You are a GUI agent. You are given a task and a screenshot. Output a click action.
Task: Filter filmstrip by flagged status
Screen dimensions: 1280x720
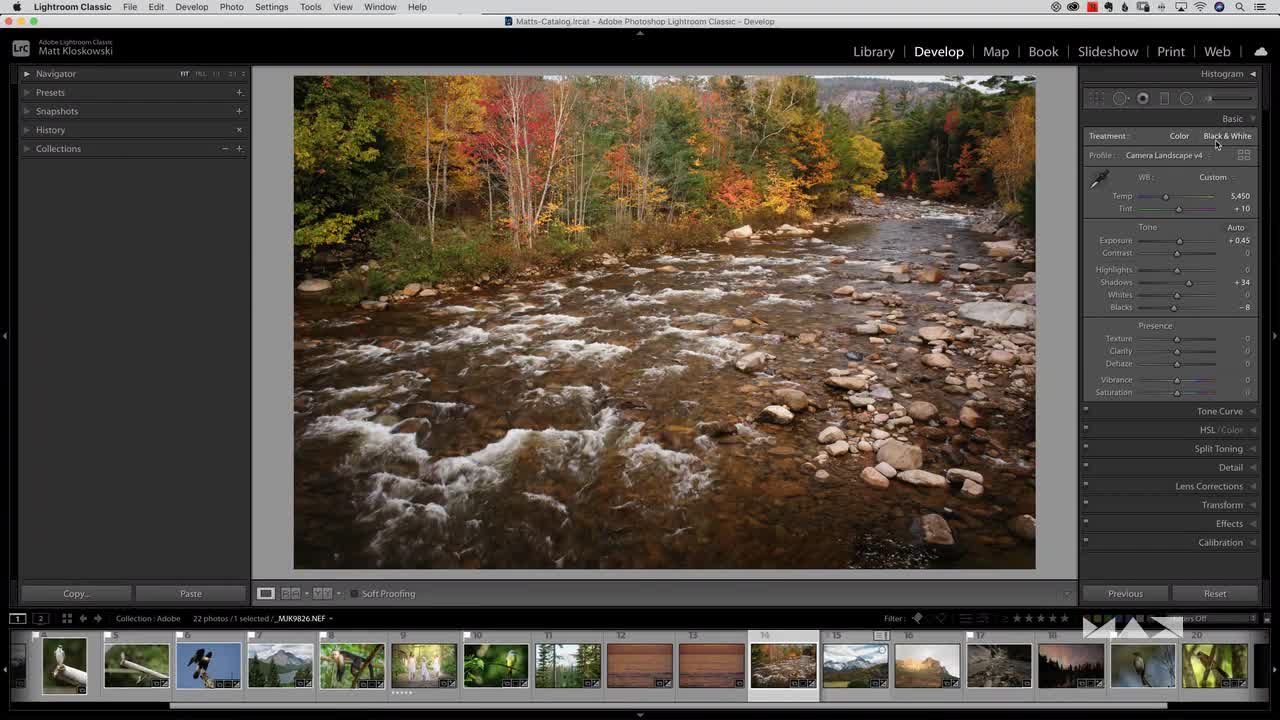tap(917, 618)
